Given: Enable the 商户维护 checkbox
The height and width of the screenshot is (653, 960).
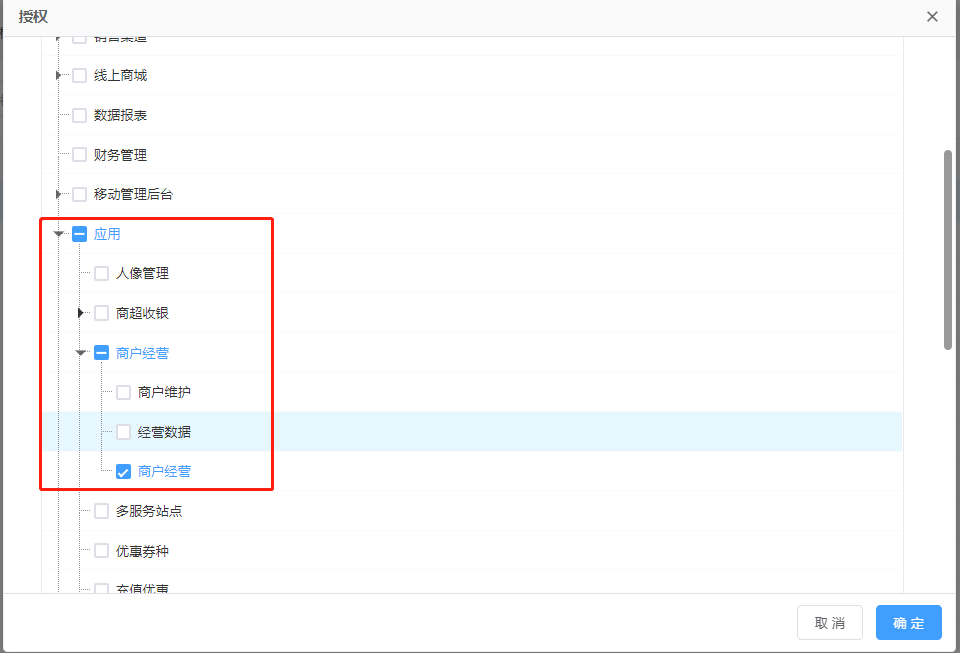Looking at the screenshot, I should point(124,393).
